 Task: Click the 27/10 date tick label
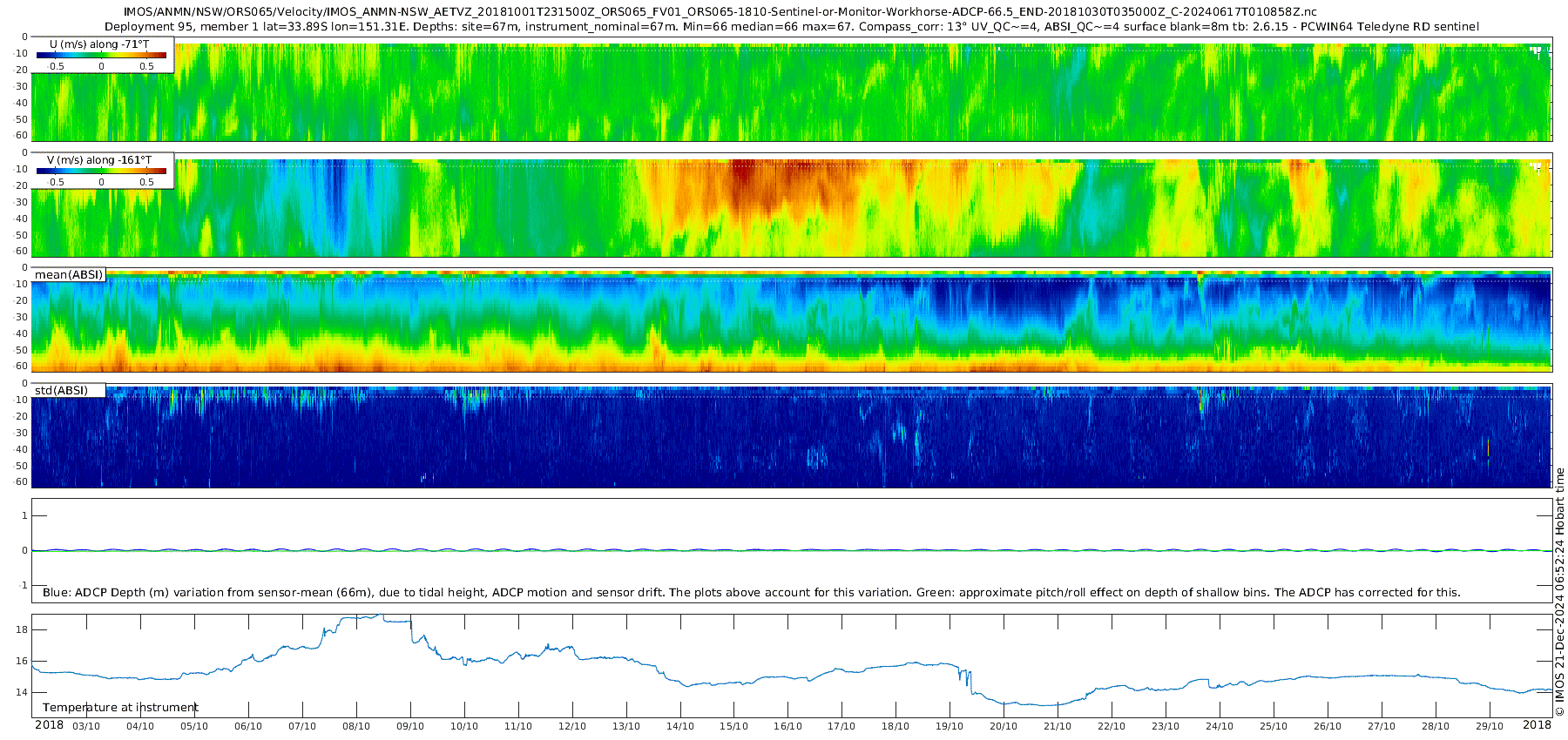tap(1382, 726)
